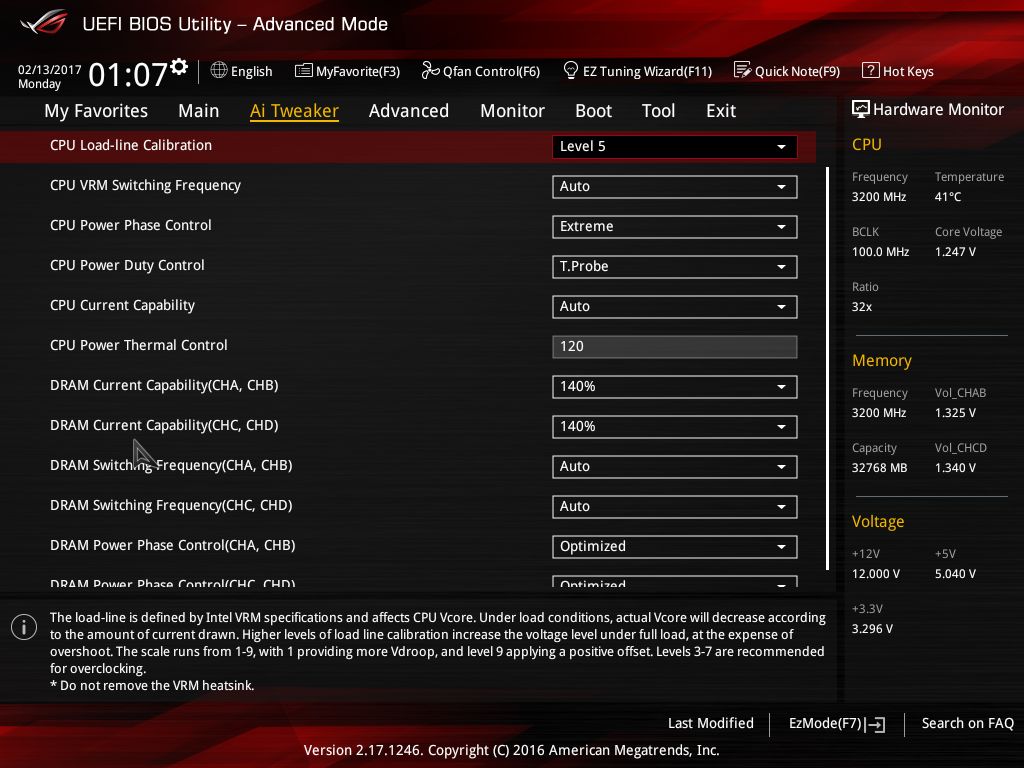Click CPU Power Thermal Control field 120
1024x768 pixels.
[675, 346]
